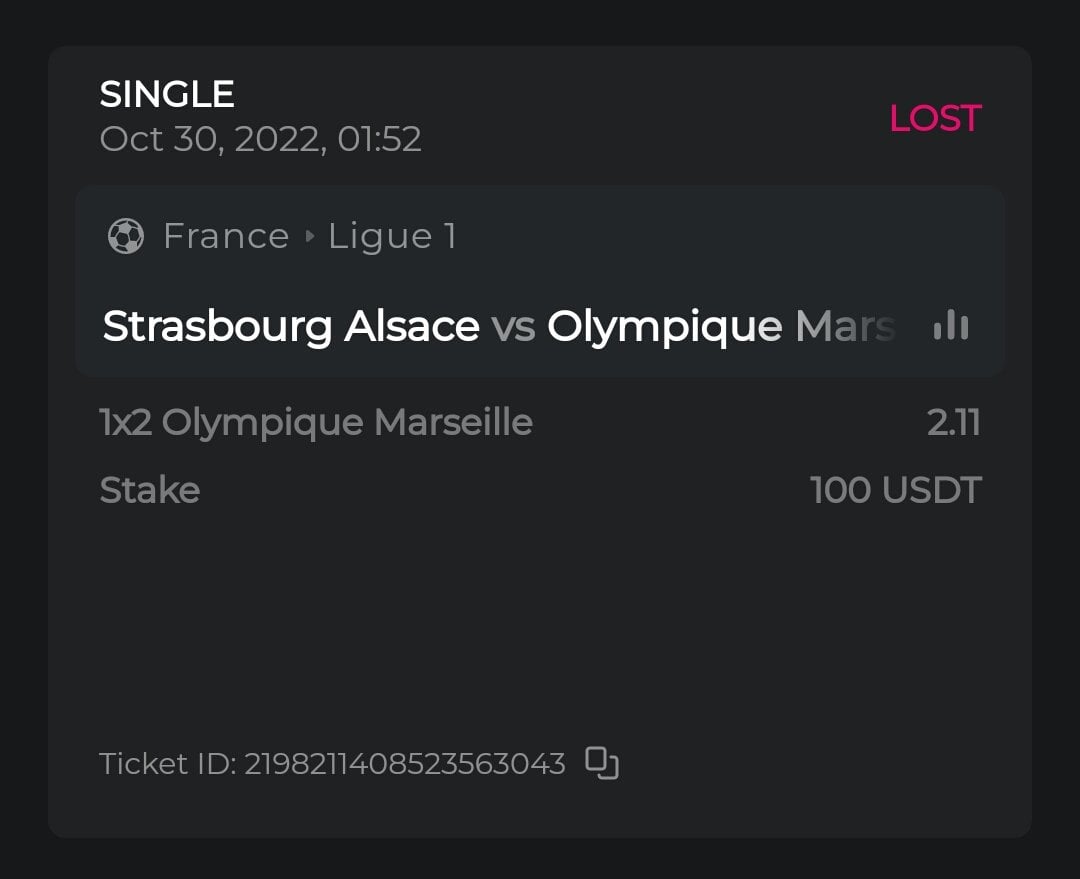The height and width of the screenshot is (879, 1080).
Task: Click the soccer ball sport icon
Action: tap(126, 236)
